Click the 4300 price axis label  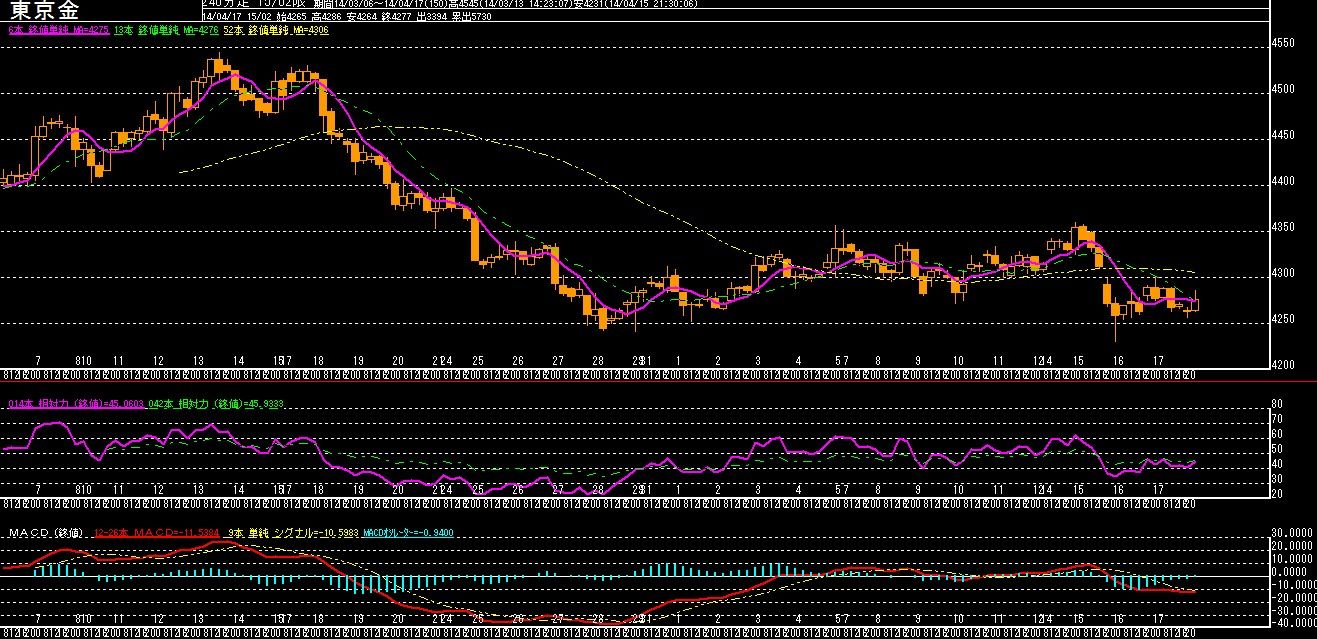[x=1284, y=273]
